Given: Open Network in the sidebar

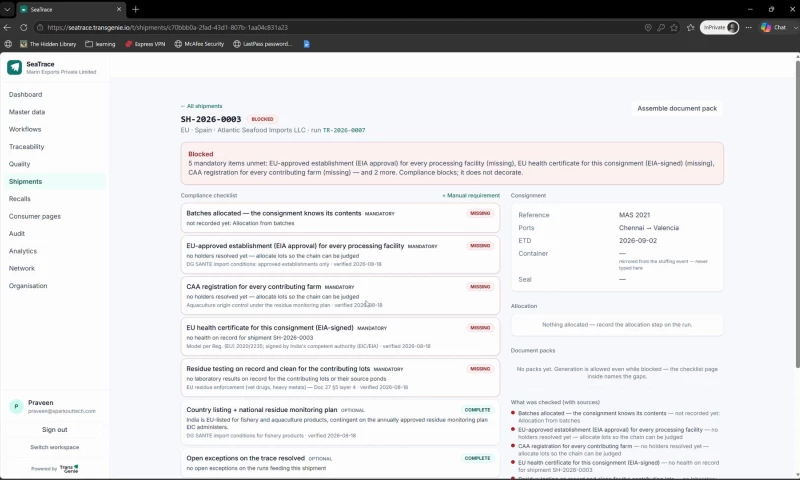Looking at the screenshot, I should (22, 268).
